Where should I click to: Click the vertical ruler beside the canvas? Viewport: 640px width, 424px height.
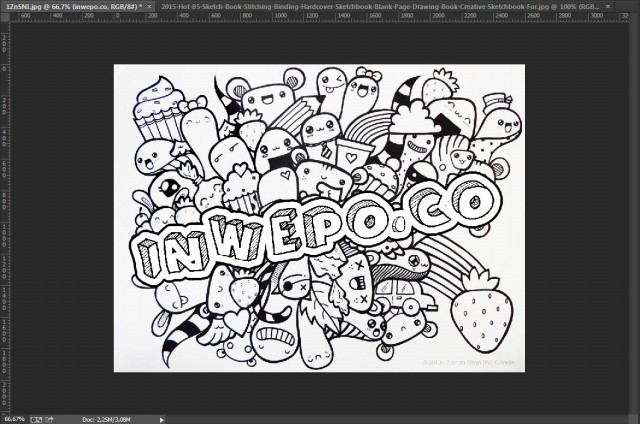click(x=4, y=218)
